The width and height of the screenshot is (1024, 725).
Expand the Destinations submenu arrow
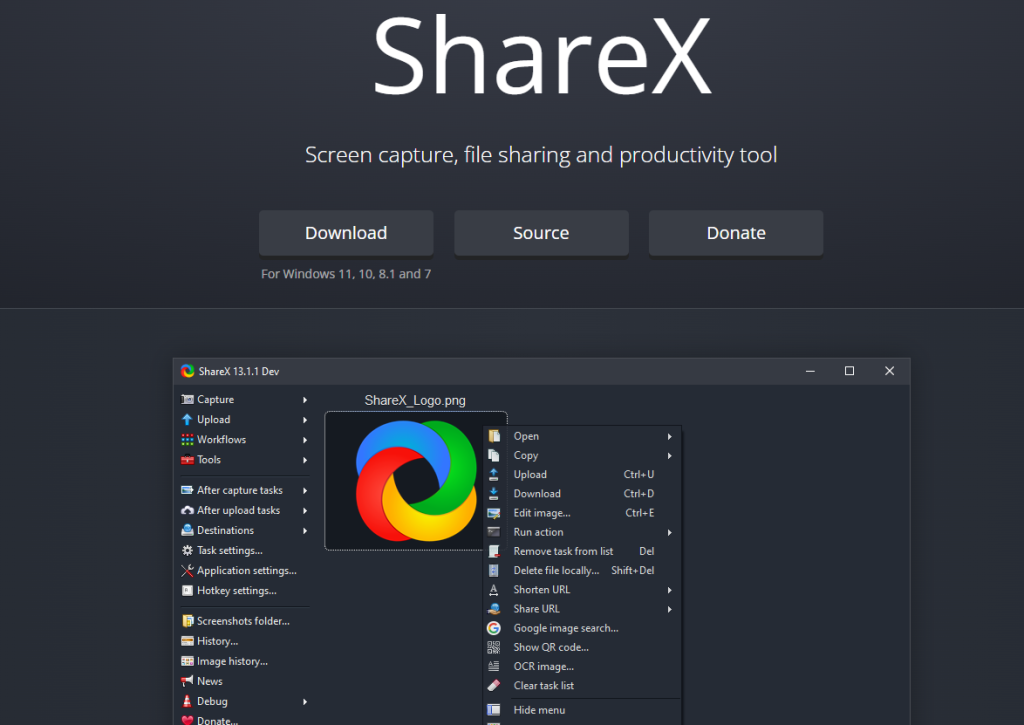pyautogui.click(x=305, y=531)
